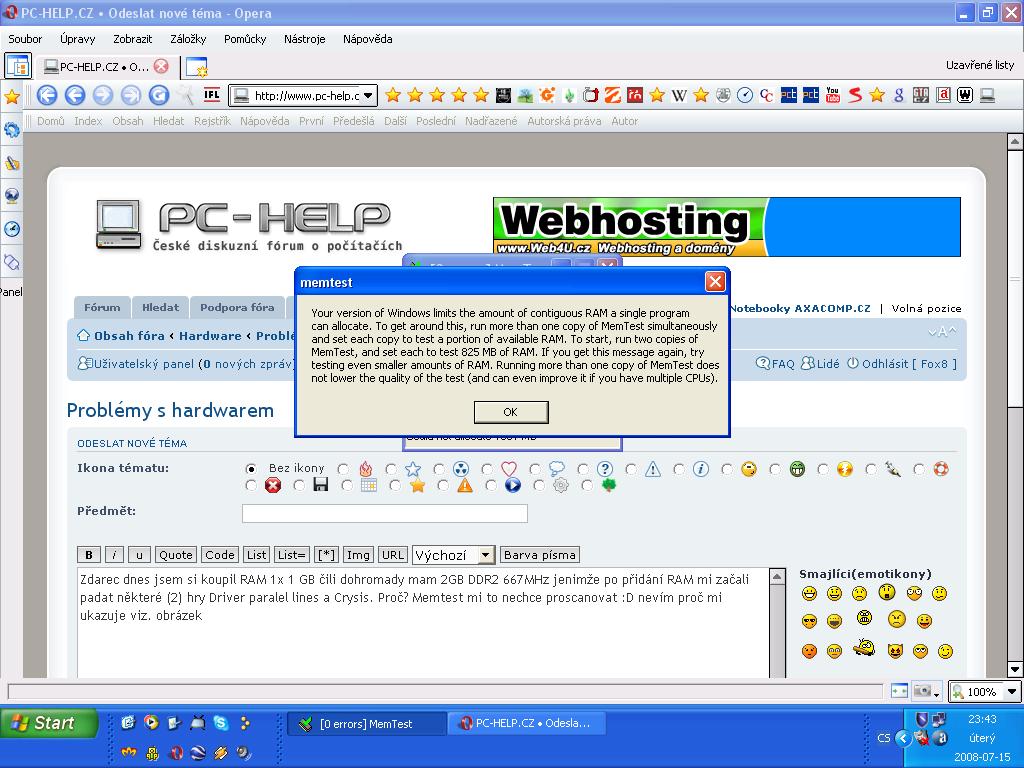Select the orange warning triangle topic radio
The width and height of the screenshot is (1024, 768).
[443, 485]
